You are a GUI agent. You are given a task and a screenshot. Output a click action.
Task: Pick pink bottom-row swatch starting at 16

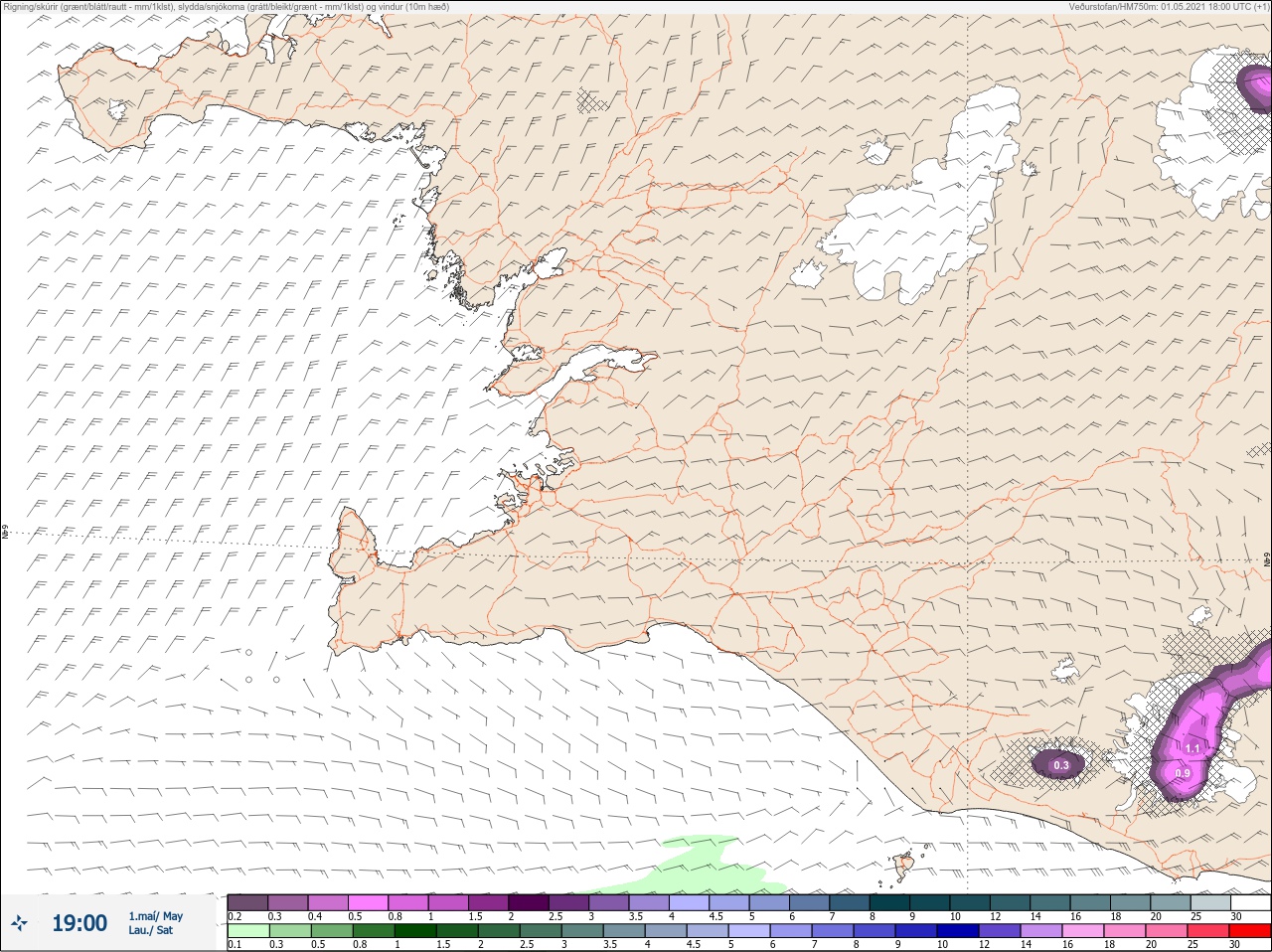pos(1083,931)
